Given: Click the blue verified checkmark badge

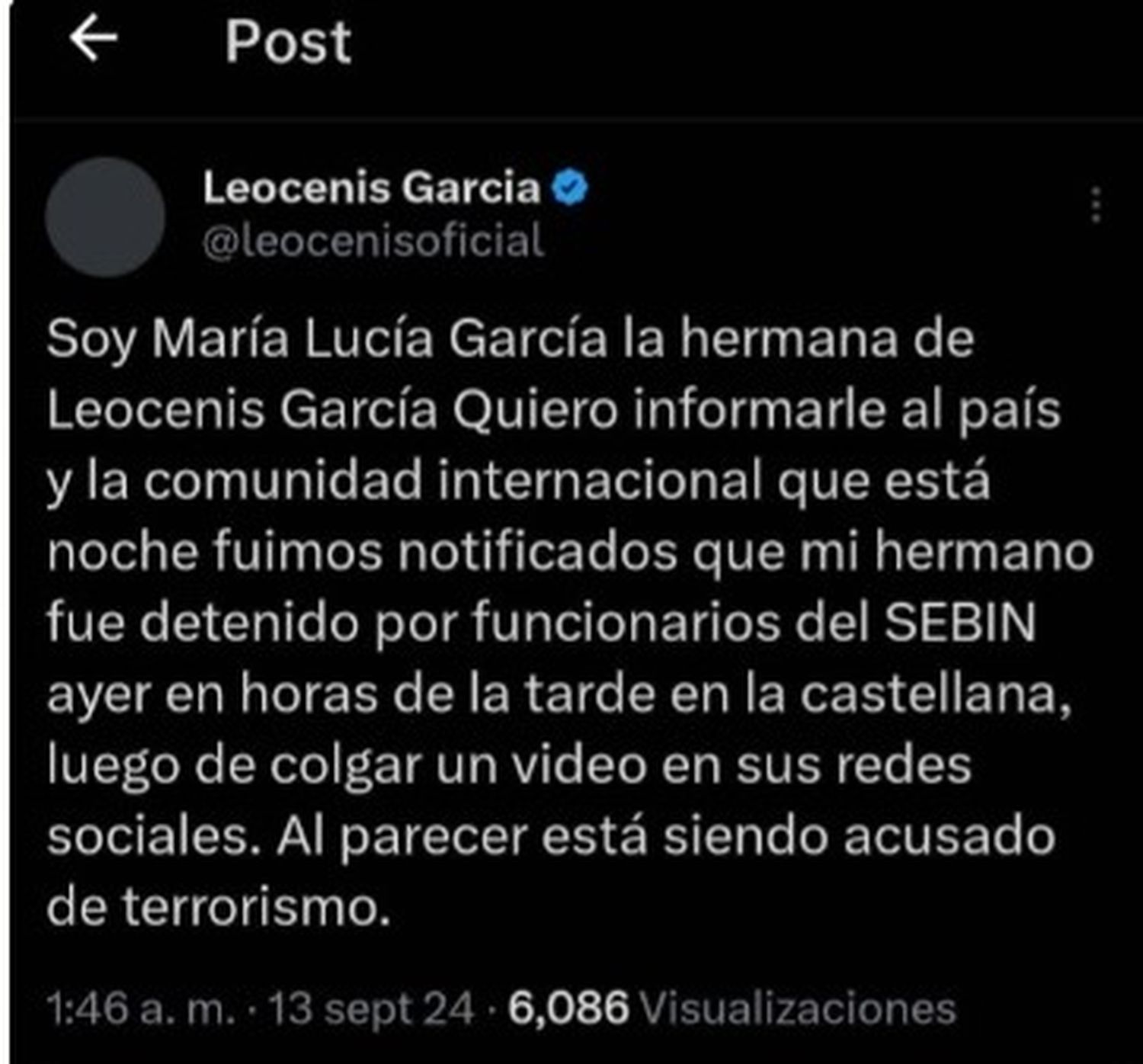Looking at the screenshot, I should tap(570, 187).
